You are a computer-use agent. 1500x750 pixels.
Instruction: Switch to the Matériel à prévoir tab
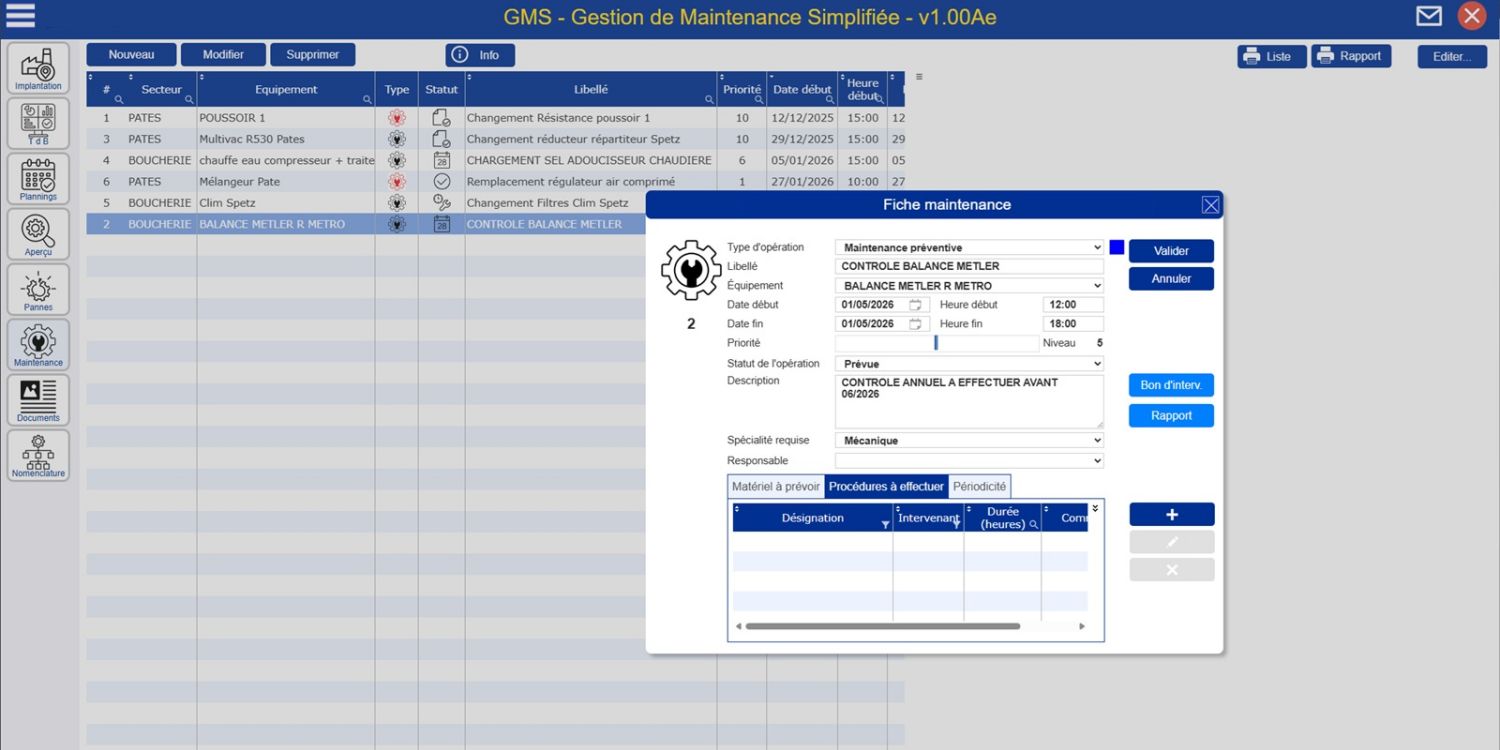775,487
